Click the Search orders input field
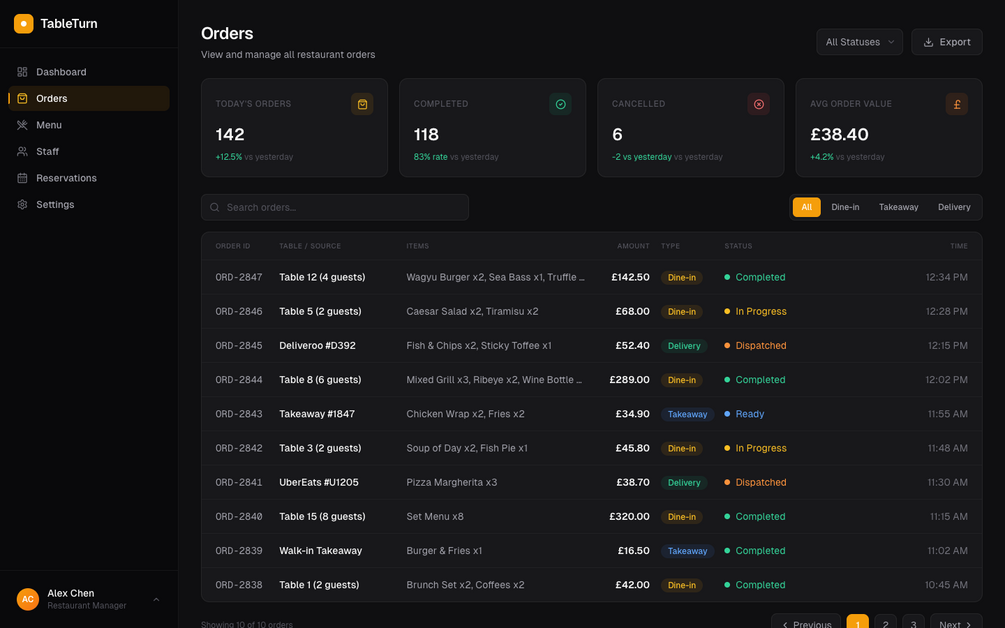 coord(335,208)
